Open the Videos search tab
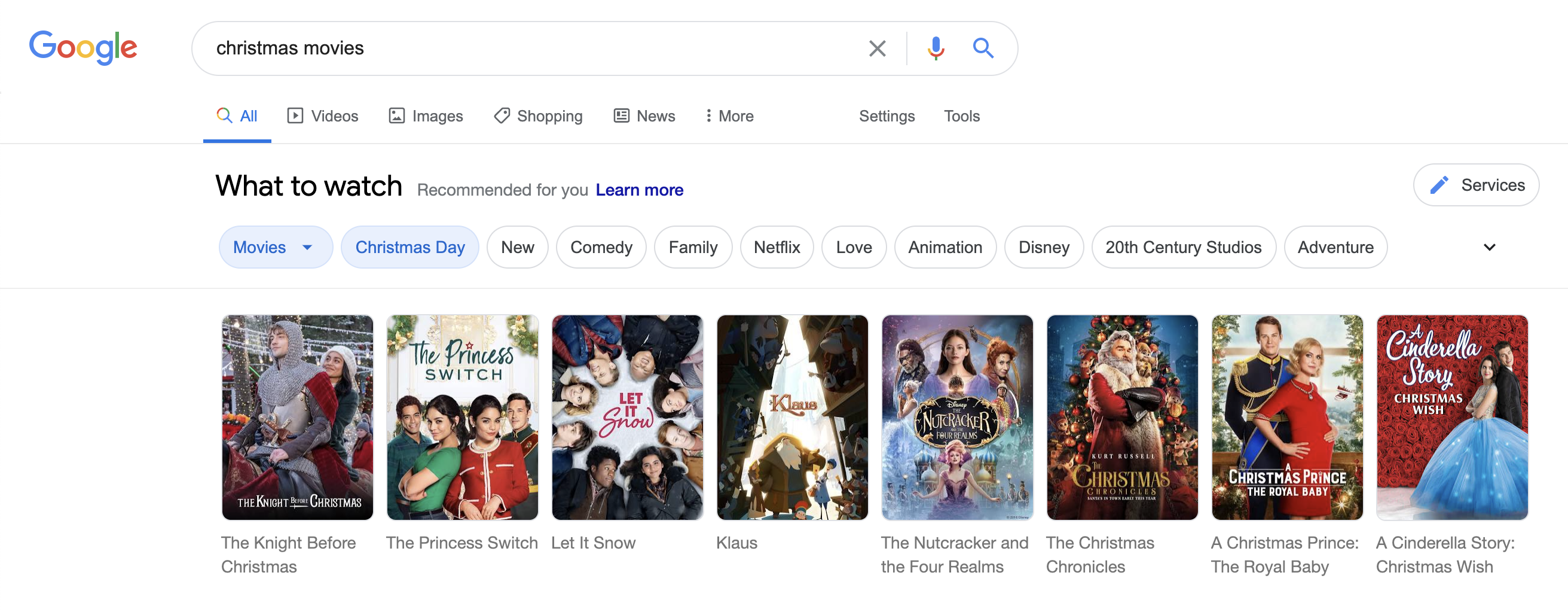Screen dimensions: 1568x612 point(323,115)
